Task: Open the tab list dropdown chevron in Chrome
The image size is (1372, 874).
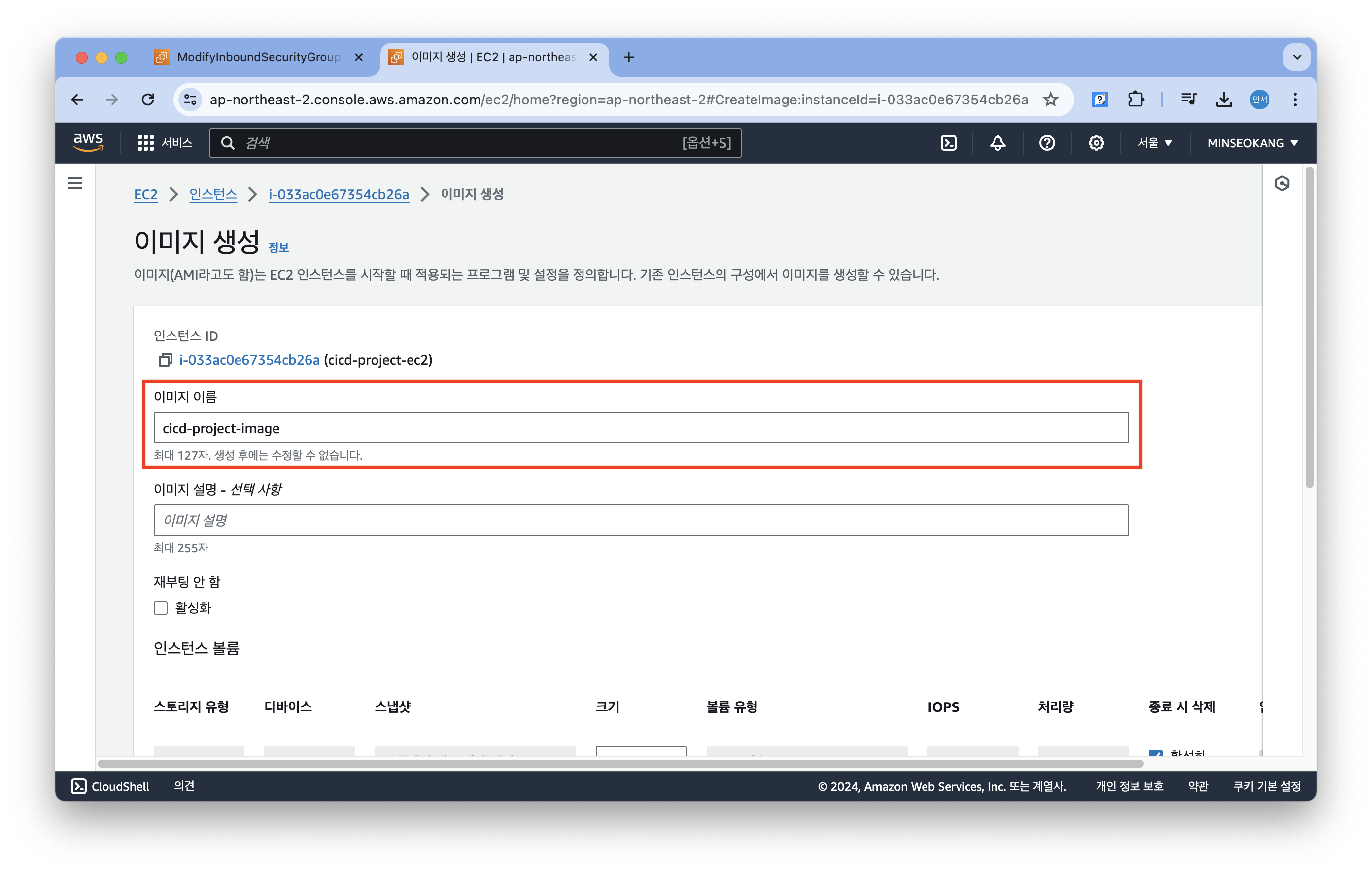Action: coord(1297,57)
